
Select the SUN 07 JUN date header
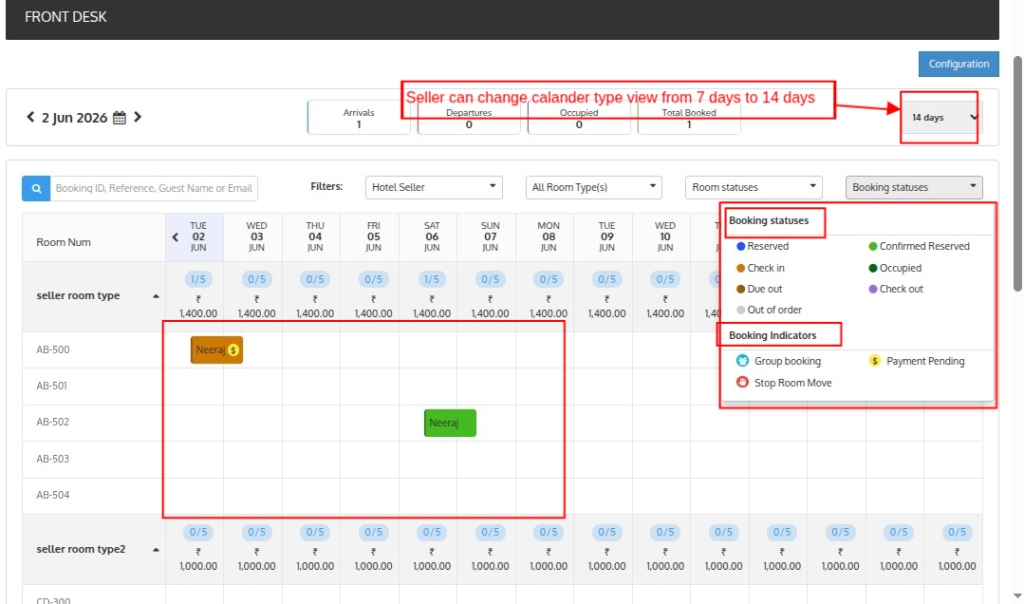[x=490, y=236]
